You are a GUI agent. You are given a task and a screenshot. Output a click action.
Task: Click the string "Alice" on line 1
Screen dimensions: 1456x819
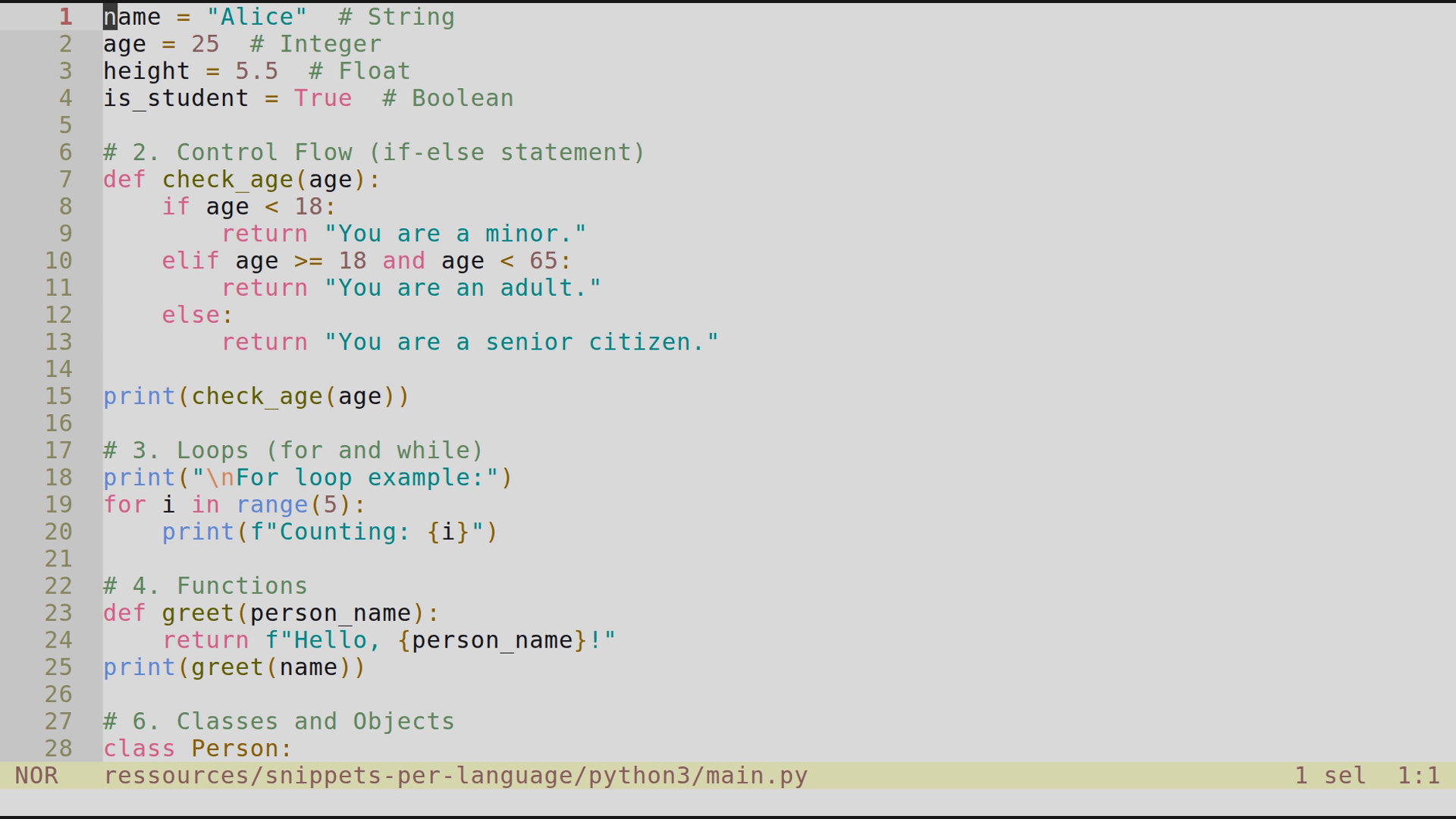click(258, 16)
